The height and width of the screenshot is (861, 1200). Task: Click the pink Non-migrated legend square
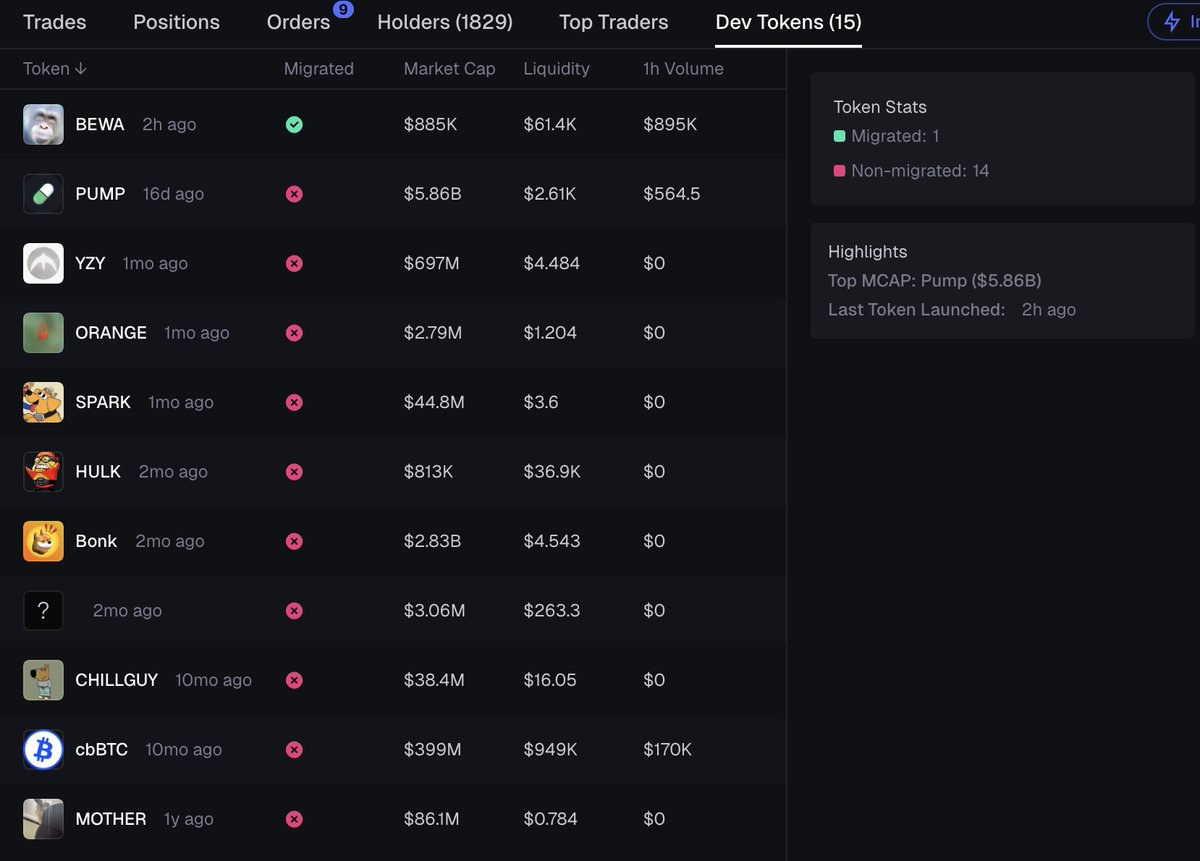840,171
